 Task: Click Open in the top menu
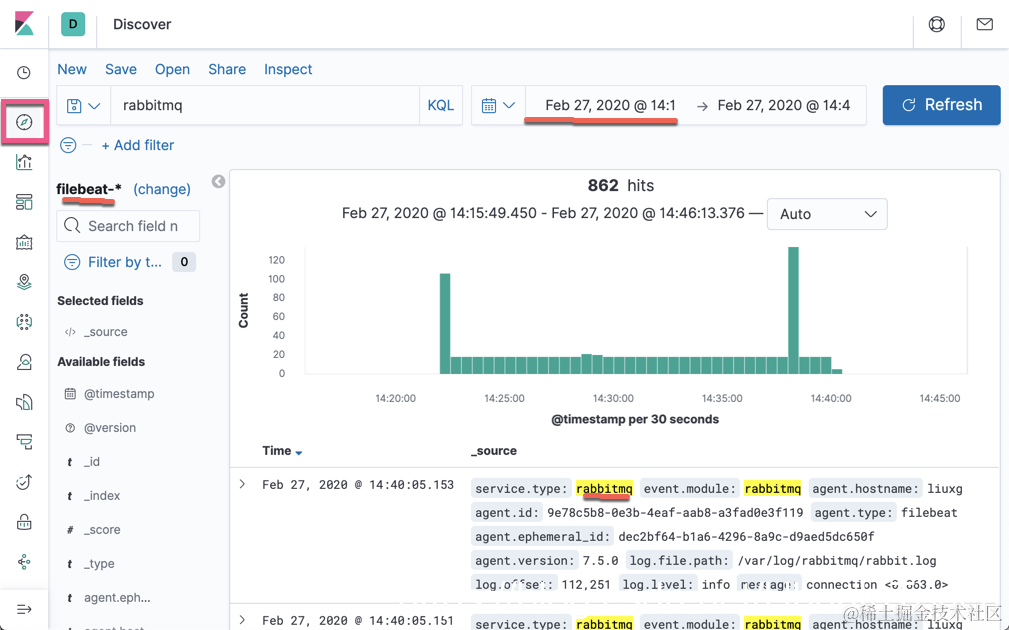[172, 69]
